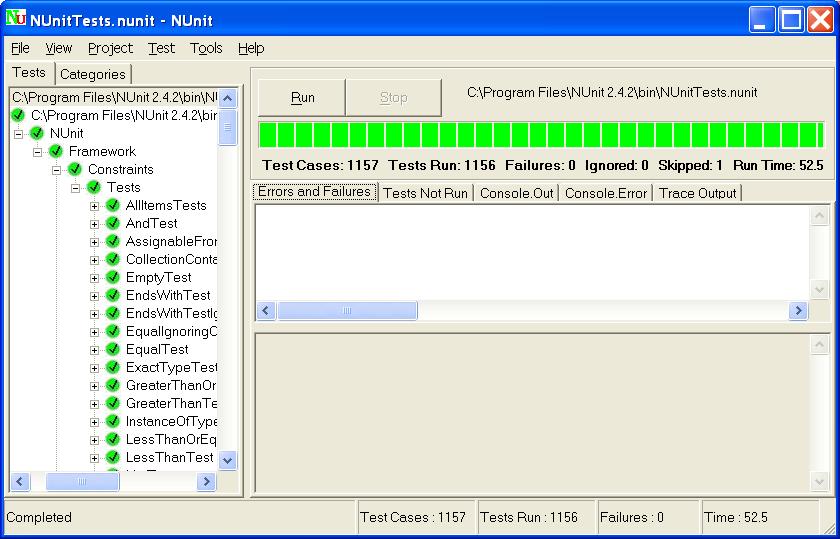Select the EqualIgnoringC tree item

click(171, 331)
